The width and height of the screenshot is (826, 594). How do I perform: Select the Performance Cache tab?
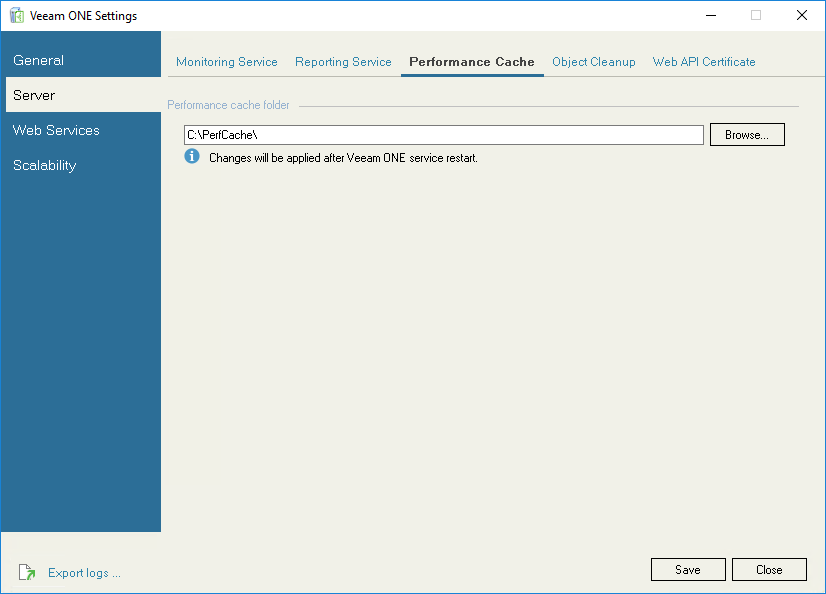click(472, 61)
